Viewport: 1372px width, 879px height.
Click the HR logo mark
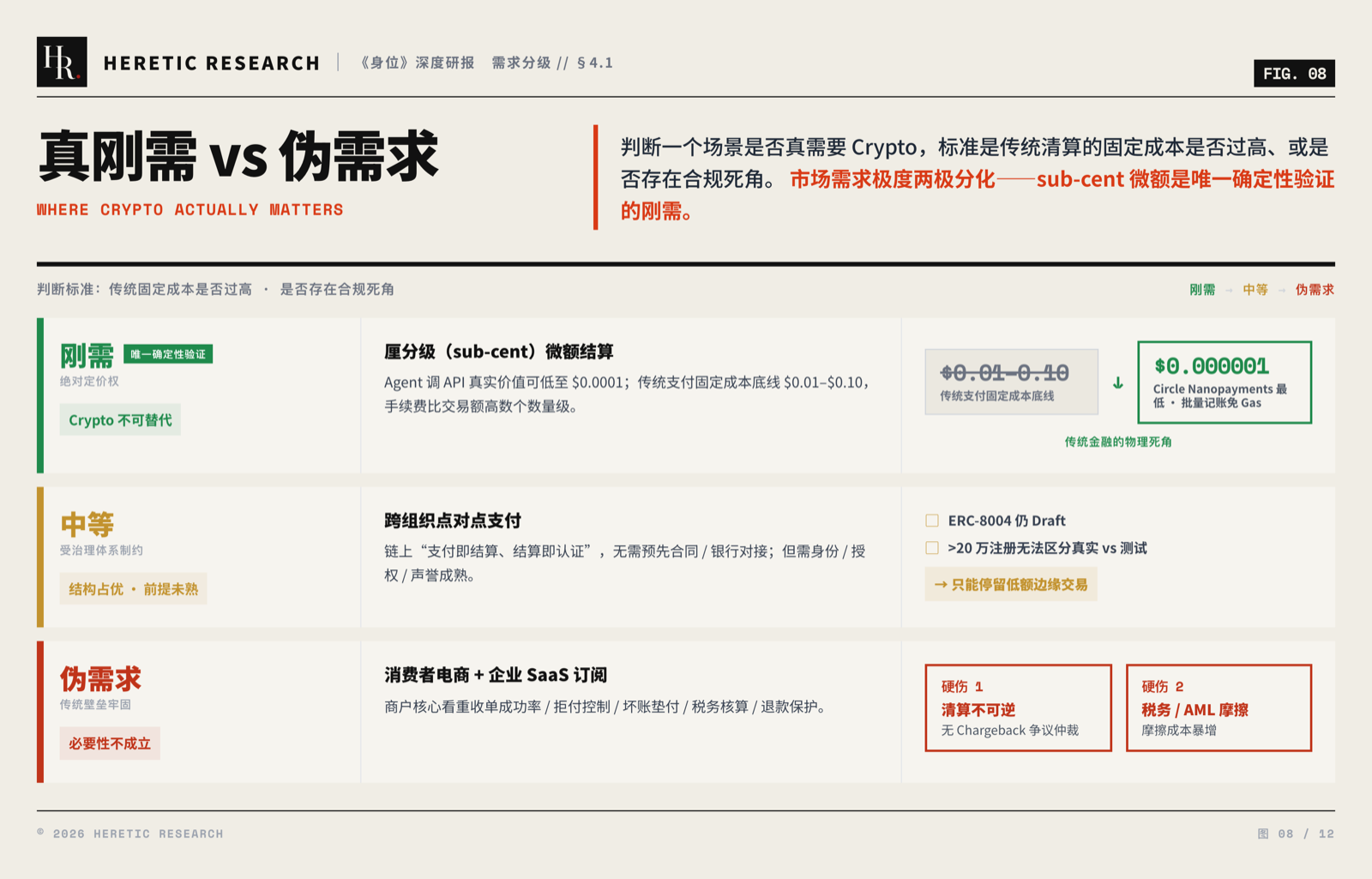62,62
